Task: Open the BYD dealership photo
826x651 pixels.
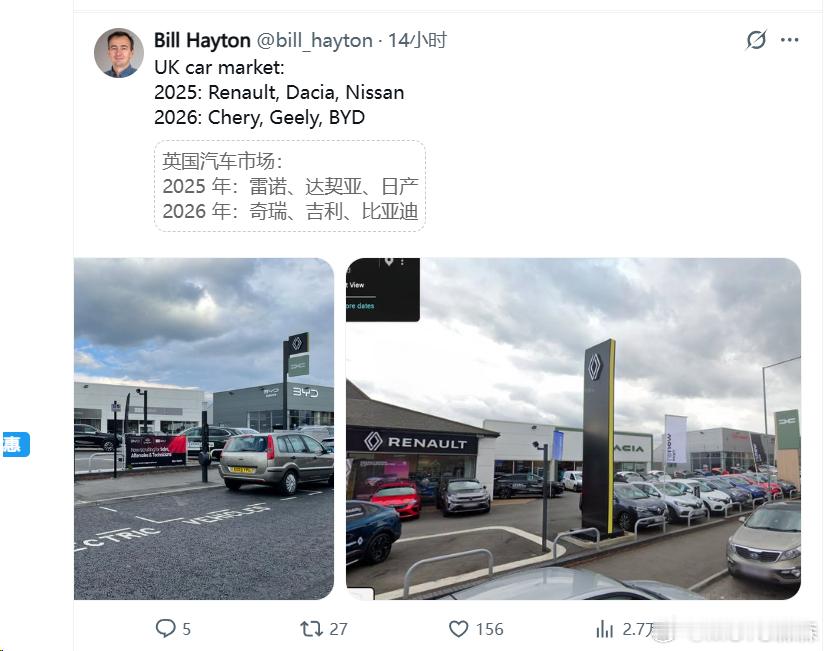Action: click(x=204, y=428)
